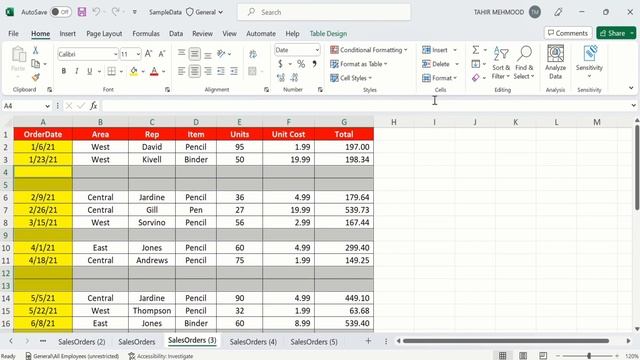Apply Italic formatting

pyautogui.click(x=76, y=71)
